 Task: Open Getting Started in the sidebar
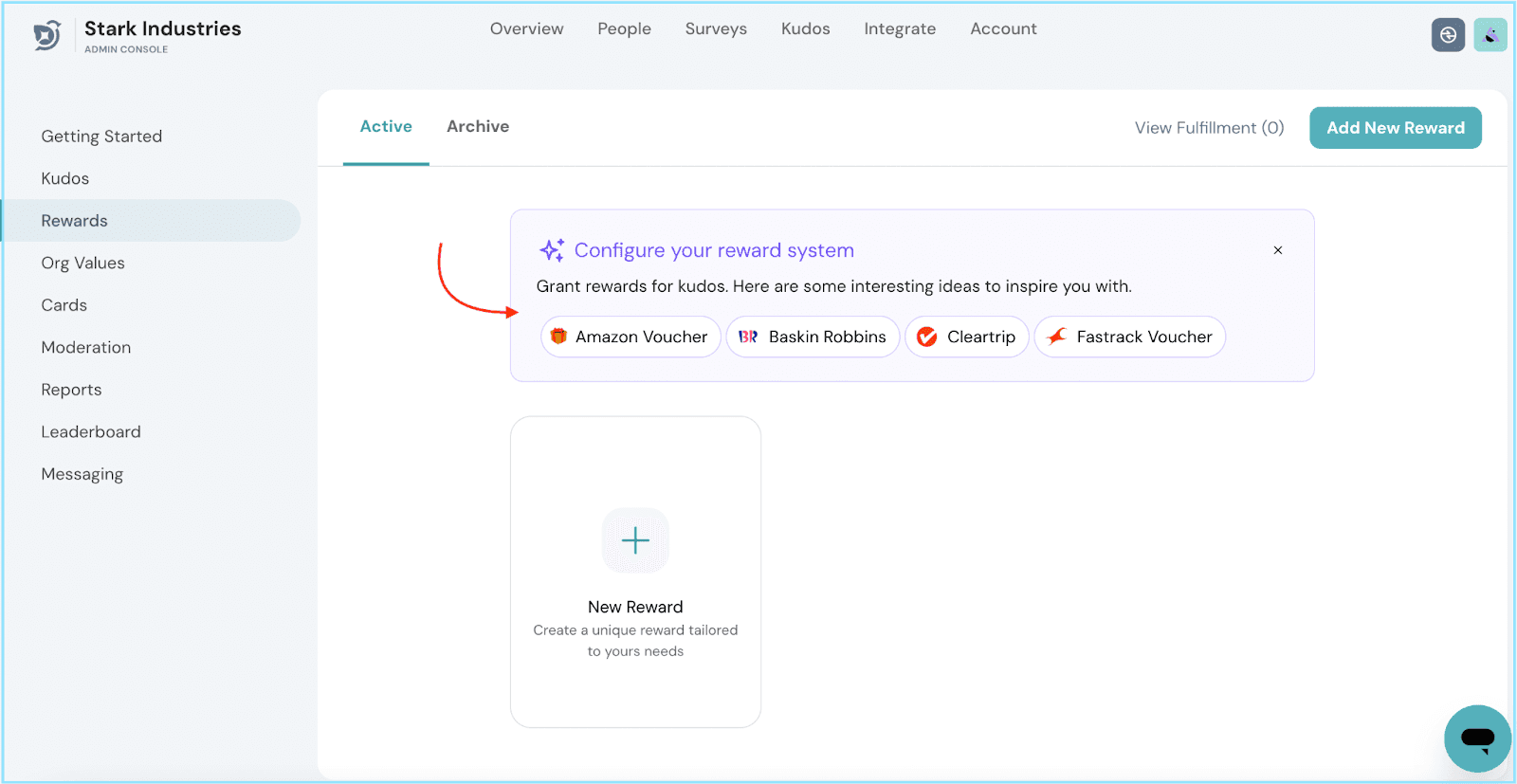(101, 137)
